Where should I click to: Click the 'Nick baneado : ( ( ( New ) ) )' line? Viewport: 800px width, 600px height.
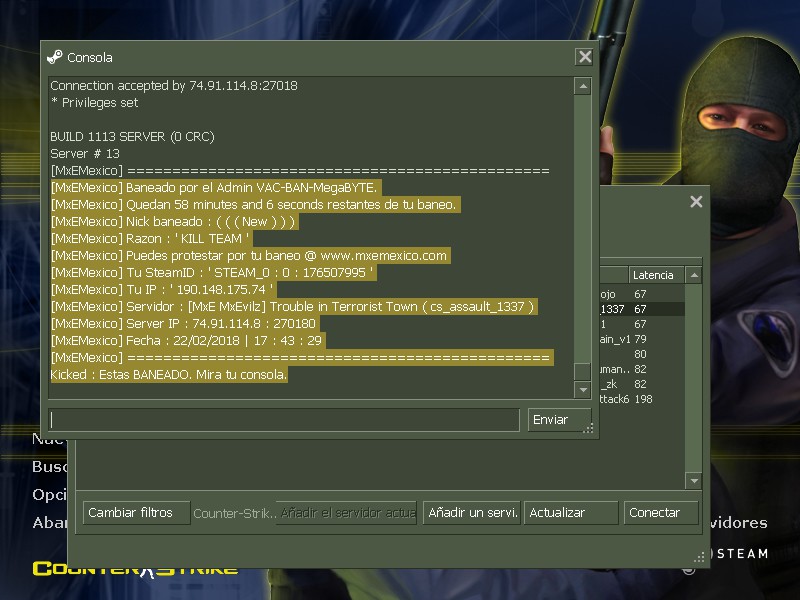coord(174,221)
